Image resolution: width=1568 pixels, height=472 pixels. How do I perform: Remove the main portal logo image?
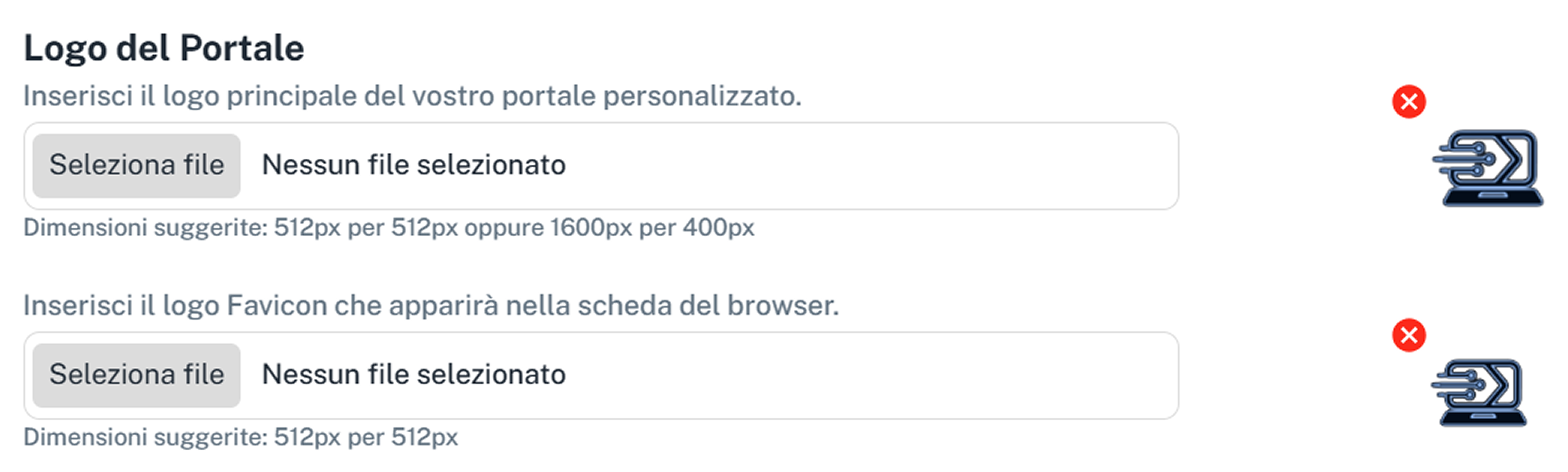(x=1409, y=101)
